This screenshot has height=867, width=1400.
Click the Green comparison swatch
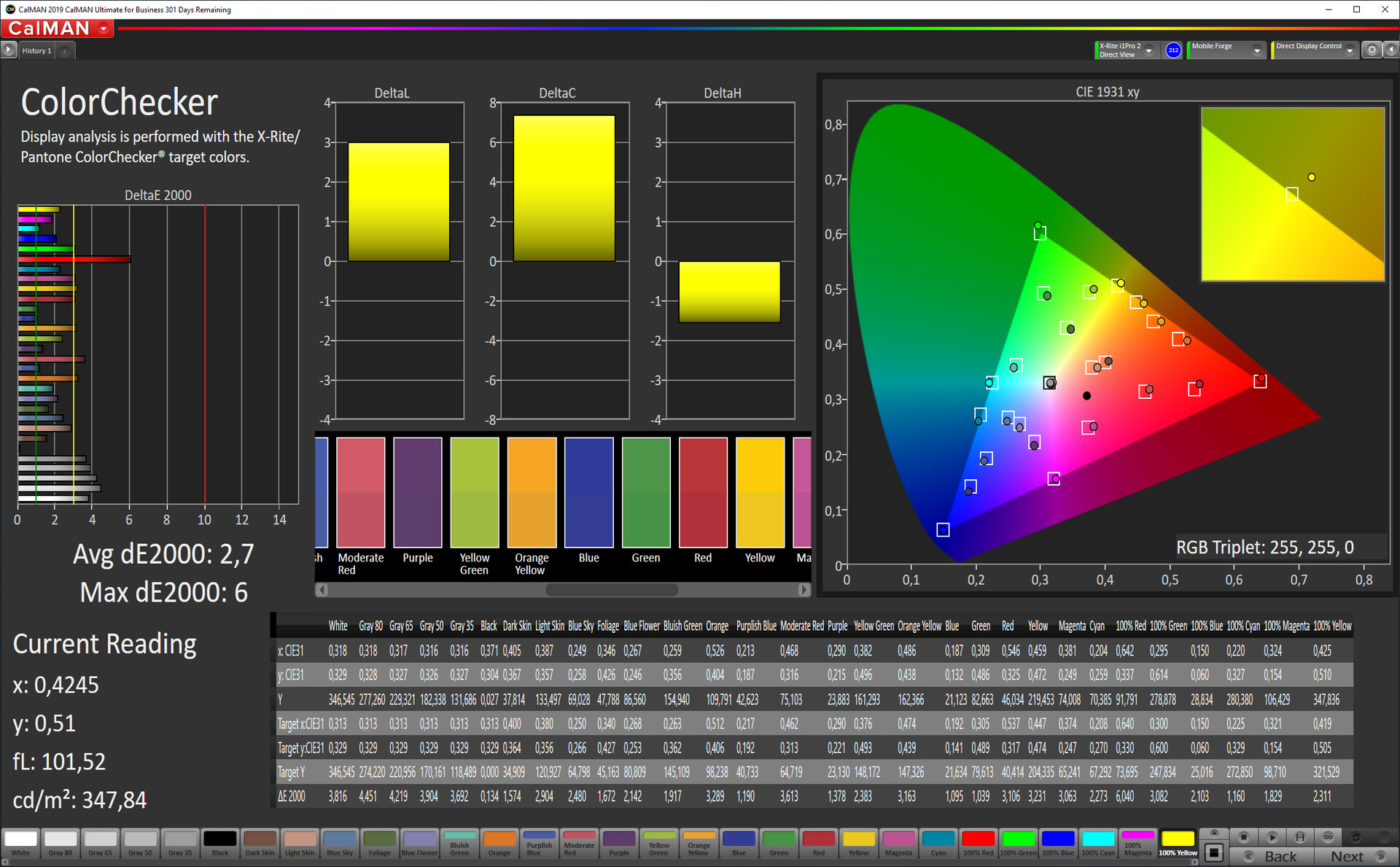point(646,492)
